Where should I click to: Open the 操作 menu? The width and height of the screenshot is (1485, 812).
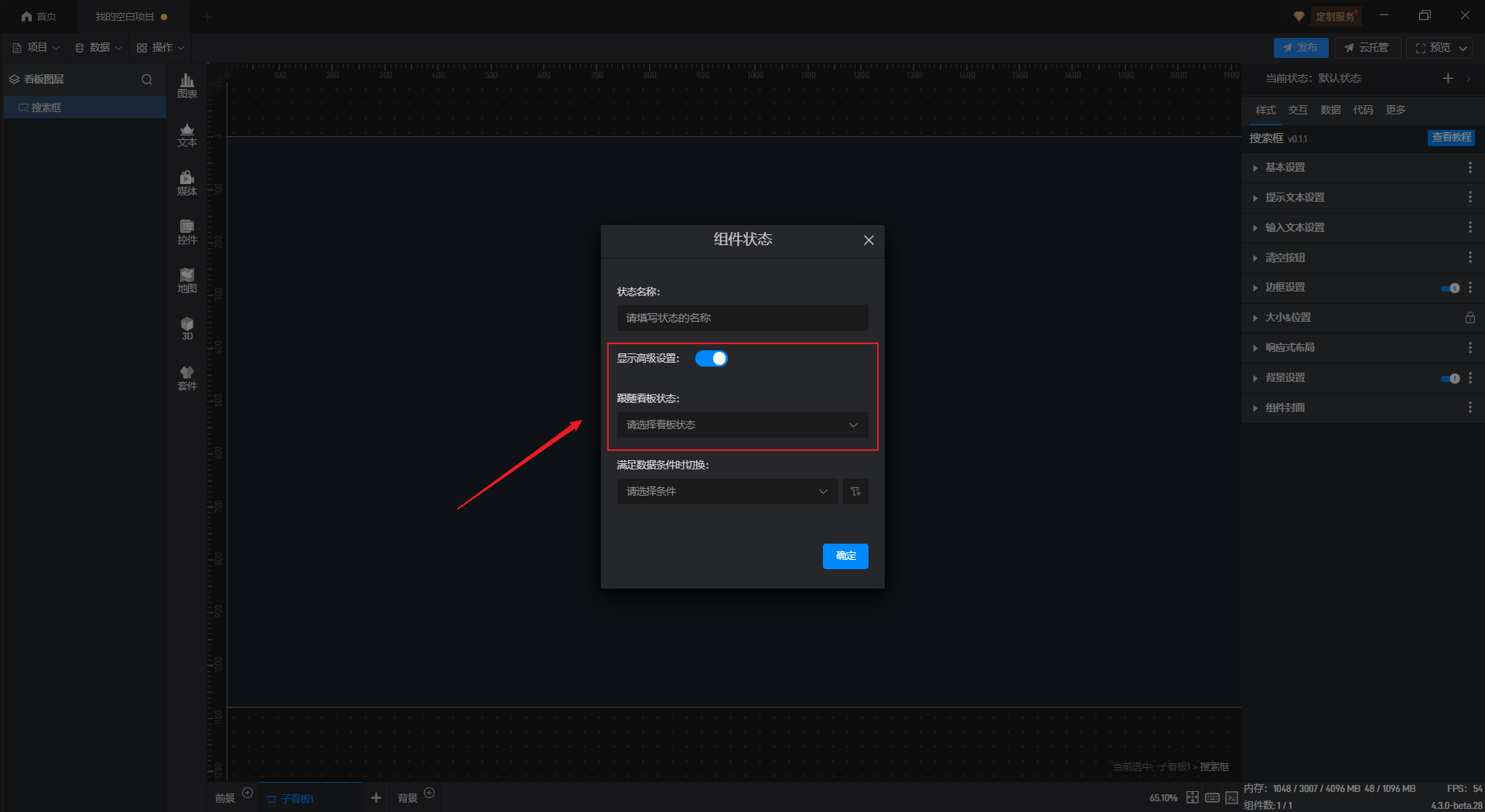161,48
